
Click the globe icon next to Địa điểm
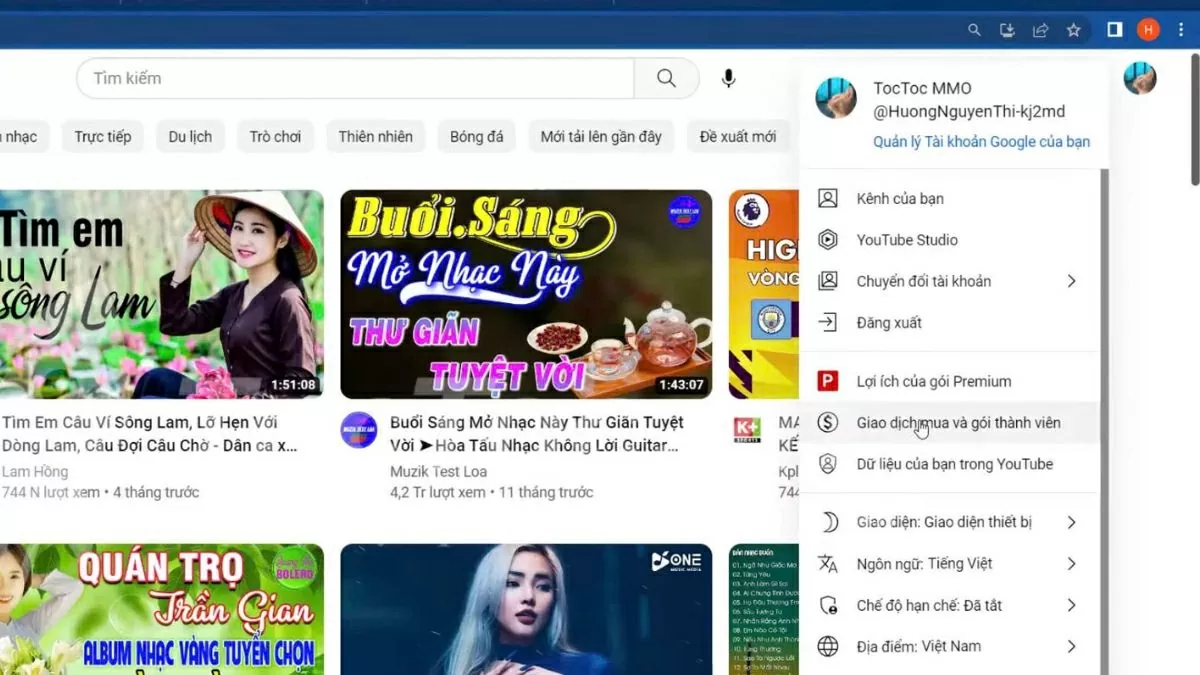828,646
